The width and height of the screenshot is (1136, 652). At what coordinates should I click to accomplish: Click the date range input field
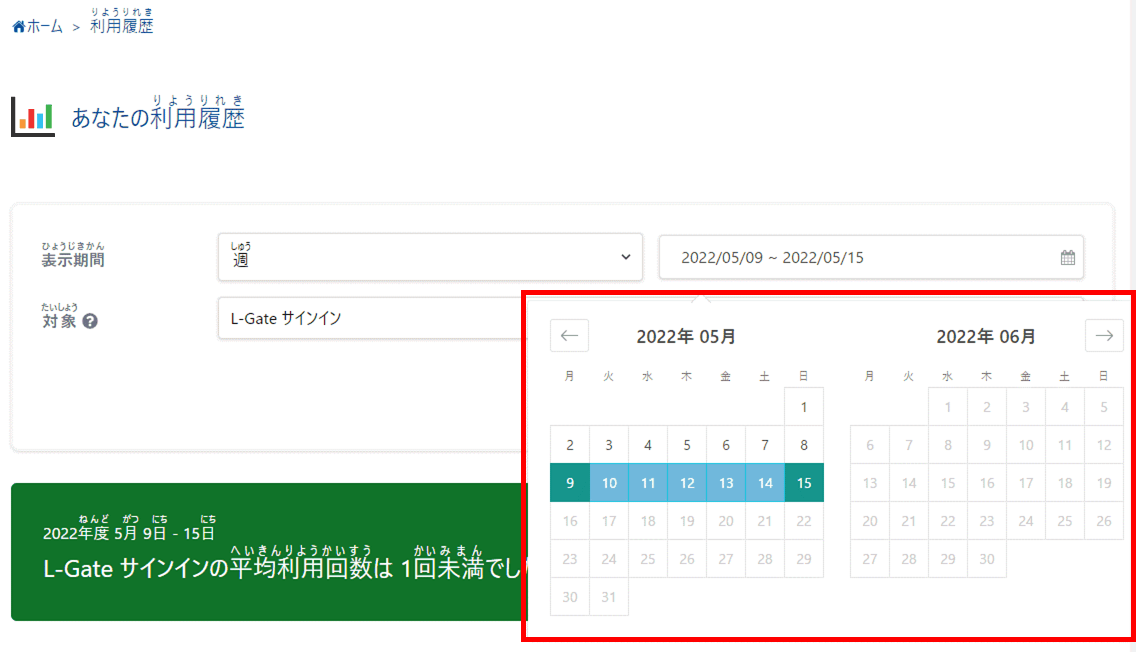871,257
